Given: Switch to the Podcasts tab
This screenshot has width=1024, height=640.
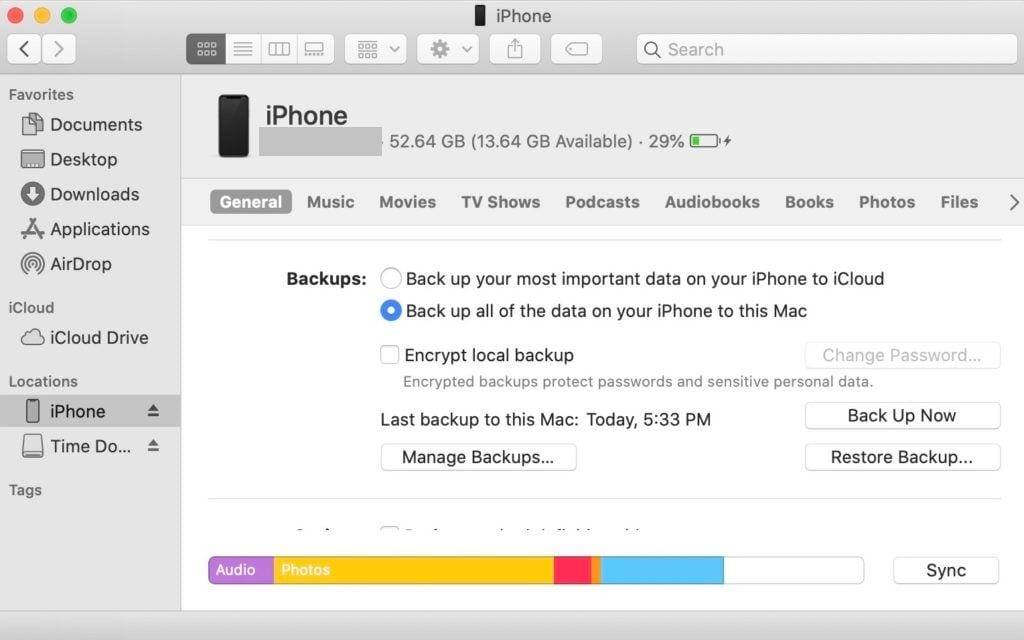Looking at the screenshot, I should click(602, 202).
